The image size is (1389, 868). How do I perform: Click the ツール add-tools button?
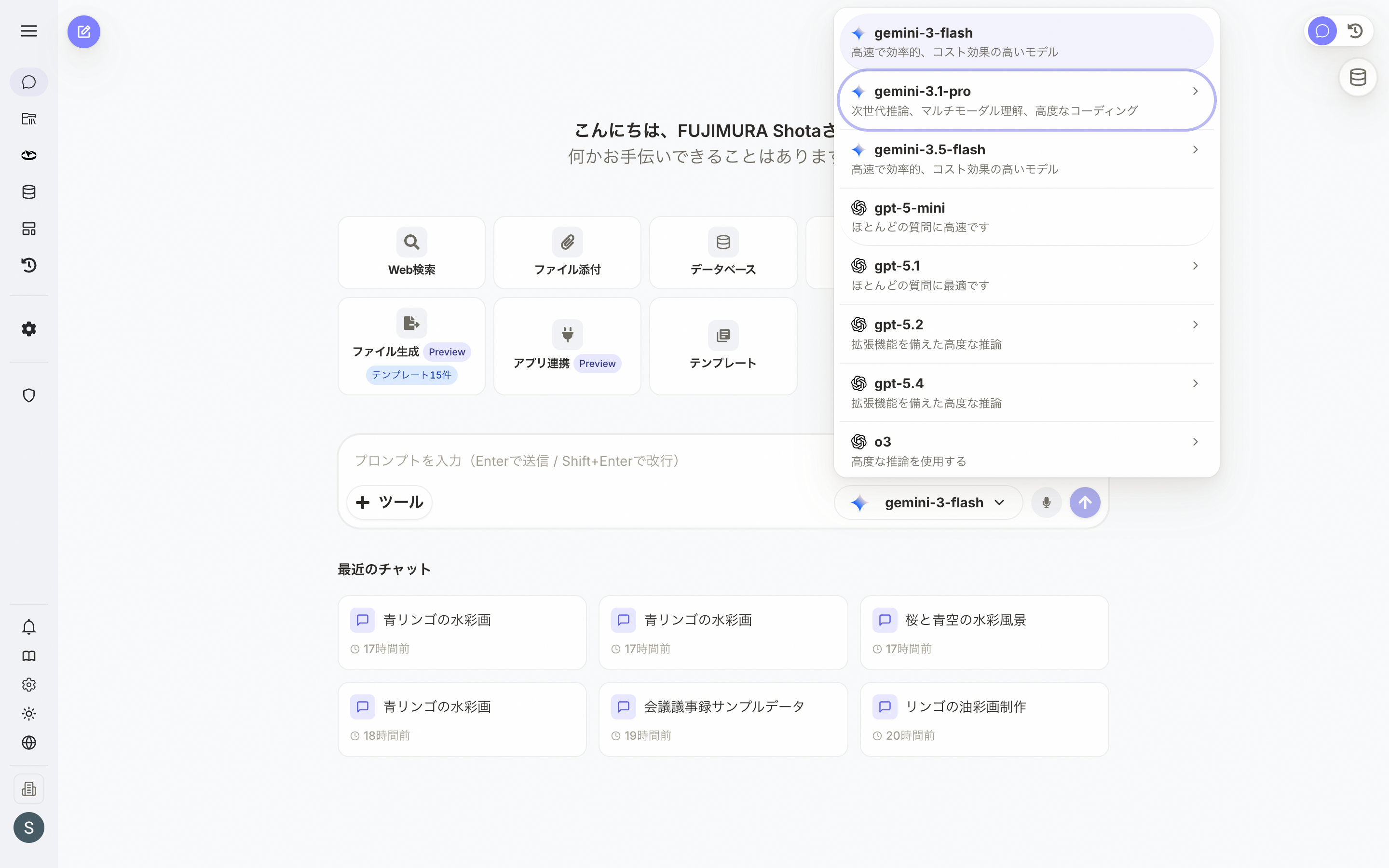click(389, 502)
